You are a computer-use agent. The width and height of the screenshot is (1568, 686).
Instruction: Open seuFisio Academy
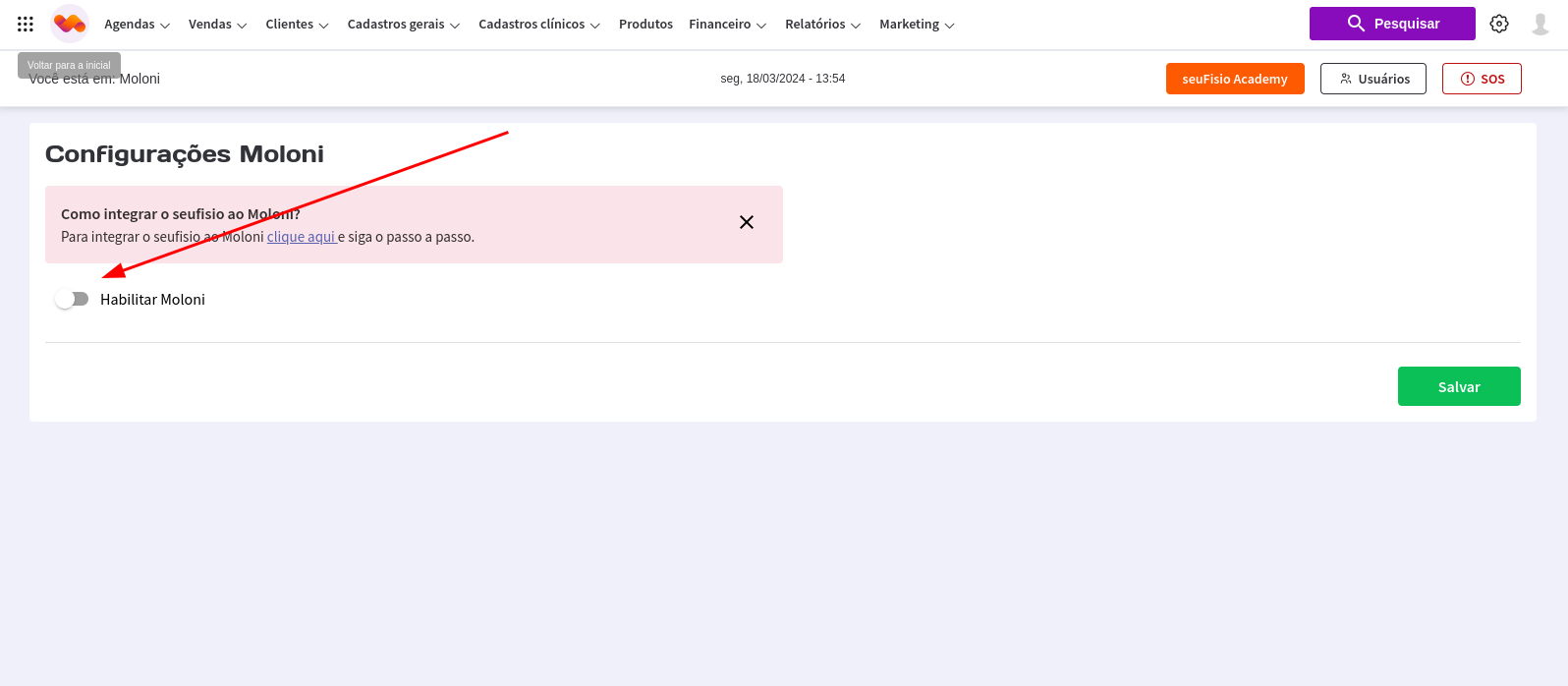[1235, 79]
